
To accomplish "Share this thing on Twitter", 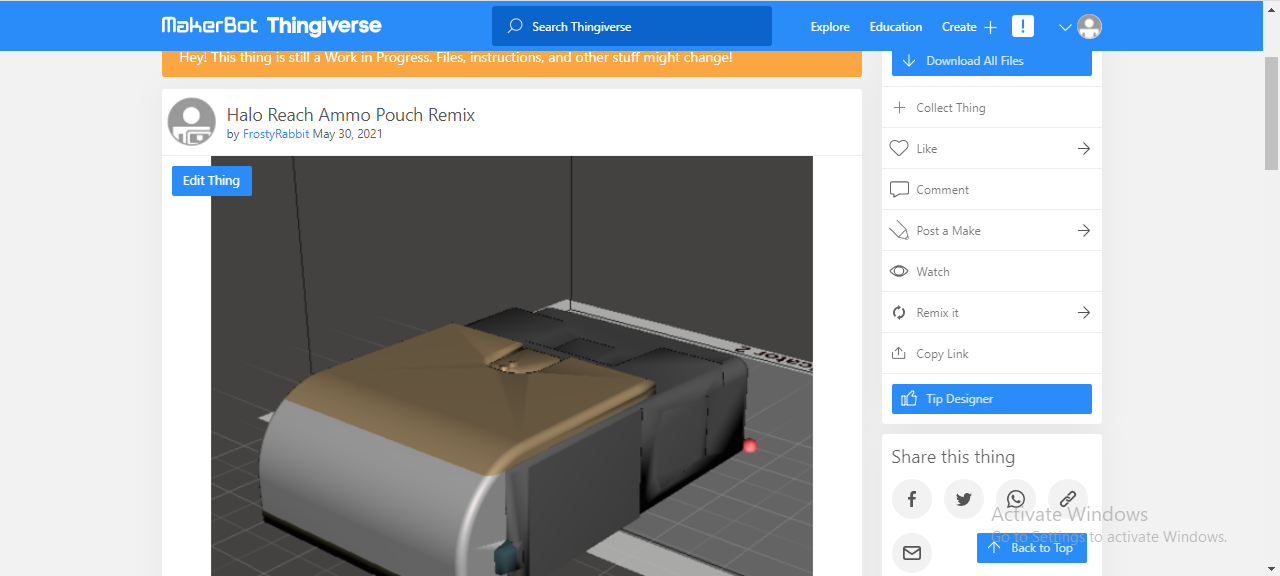I will point(964,499).
